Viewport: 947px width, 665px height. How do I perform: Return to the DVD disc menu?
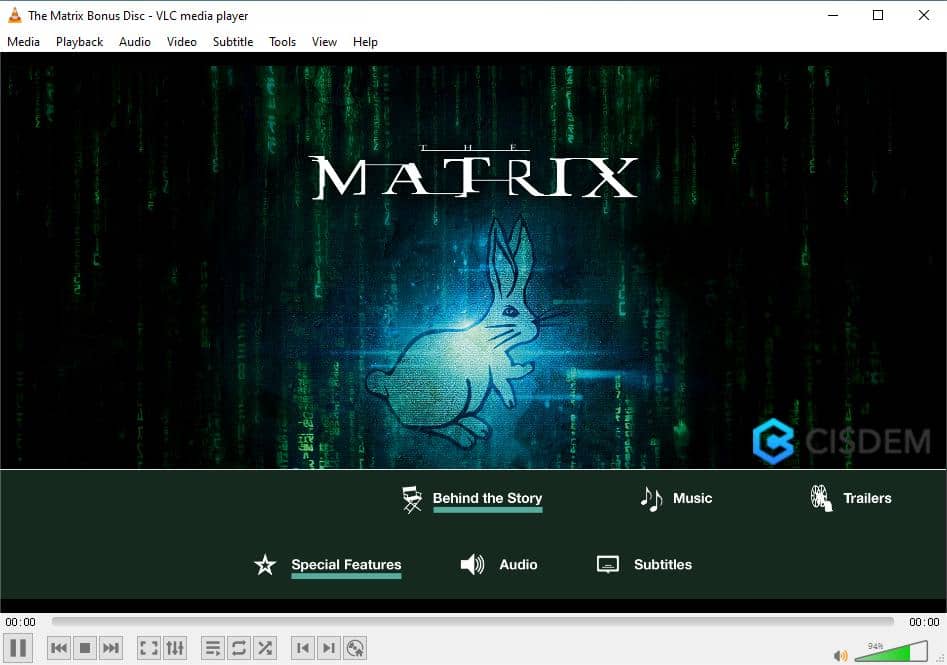pos(355,647)
